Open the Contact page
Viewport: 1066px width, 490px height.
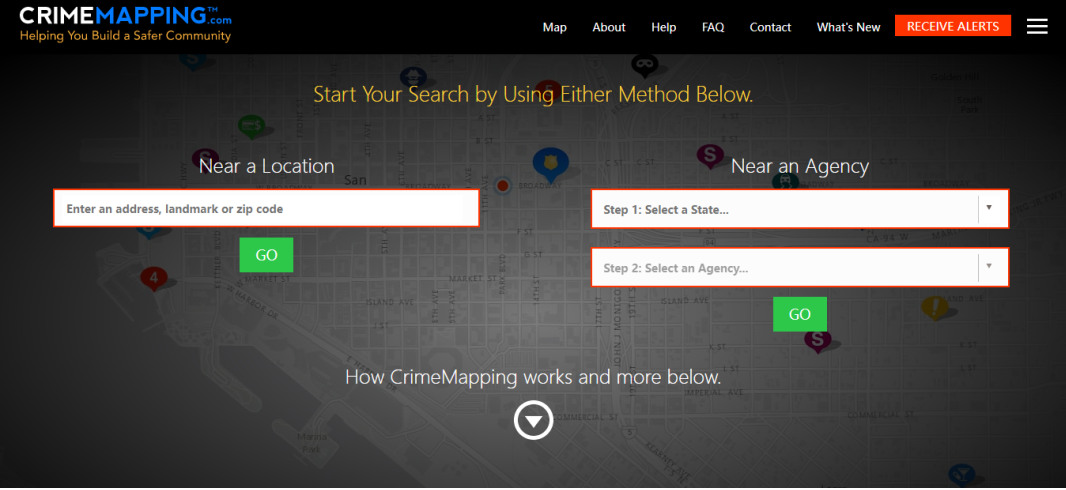click(x=770, y=27)
